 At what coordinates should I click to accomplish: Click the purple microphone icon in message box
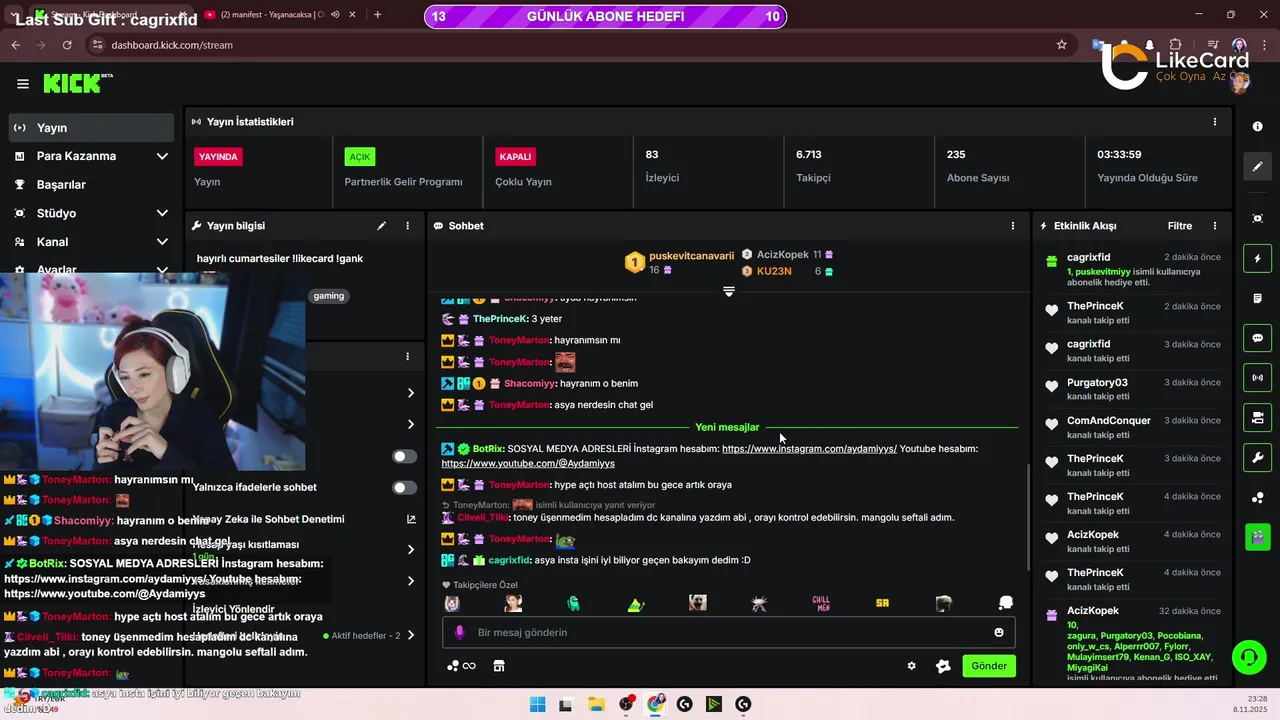click(x=460, y=632)
